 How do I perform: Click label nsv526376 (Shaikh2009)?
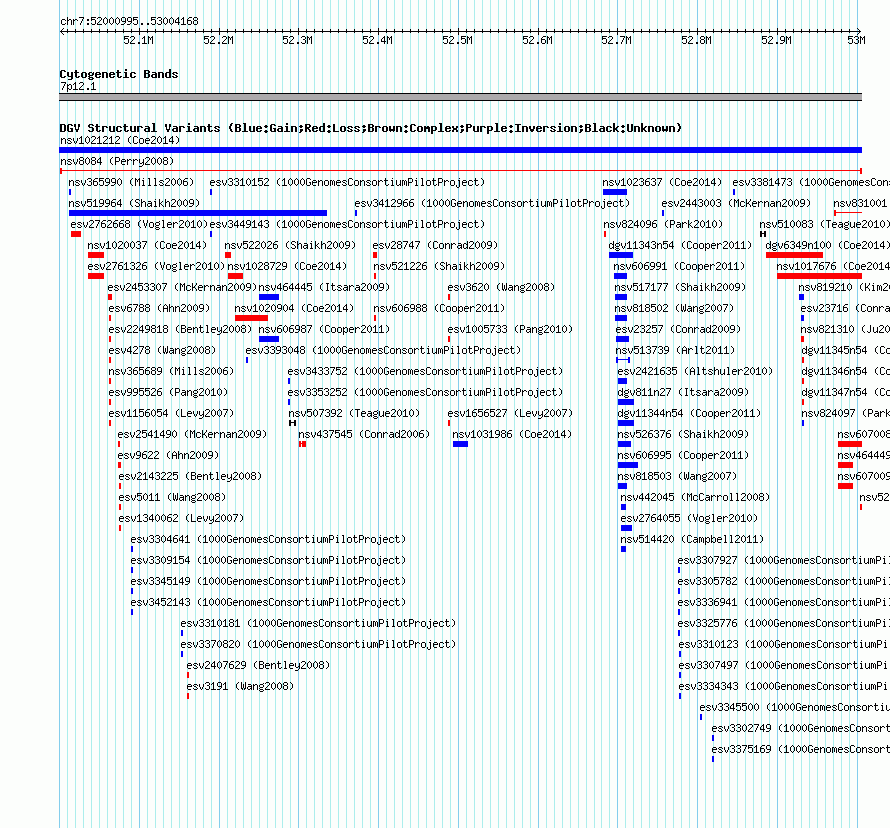(683, 434)
